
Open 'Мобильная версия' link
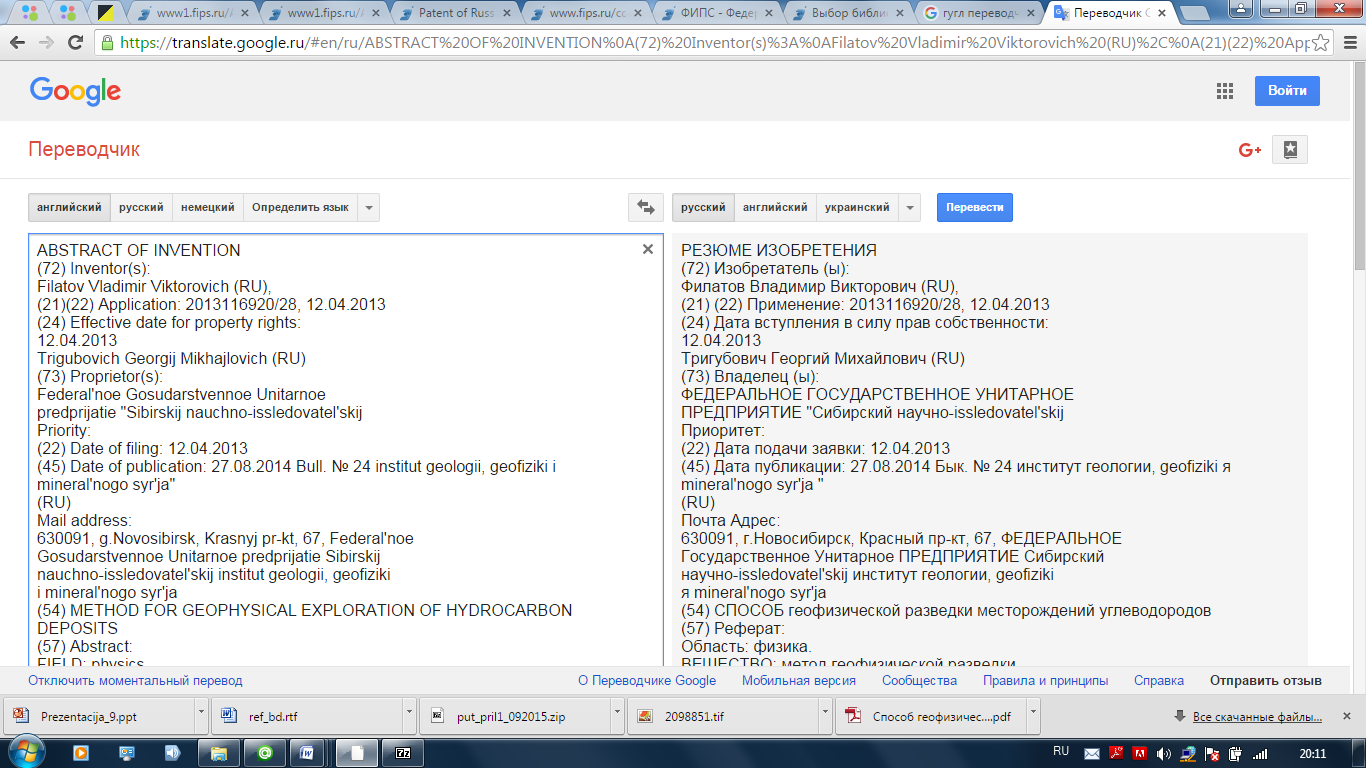(799, 681)
